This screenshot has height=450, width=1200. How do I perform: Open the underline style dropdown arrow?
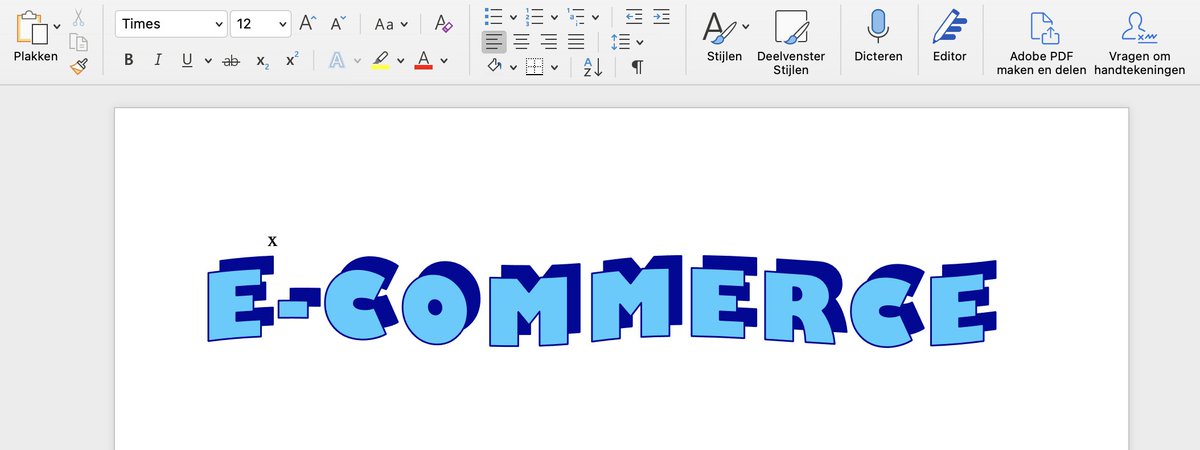(208, 61)
